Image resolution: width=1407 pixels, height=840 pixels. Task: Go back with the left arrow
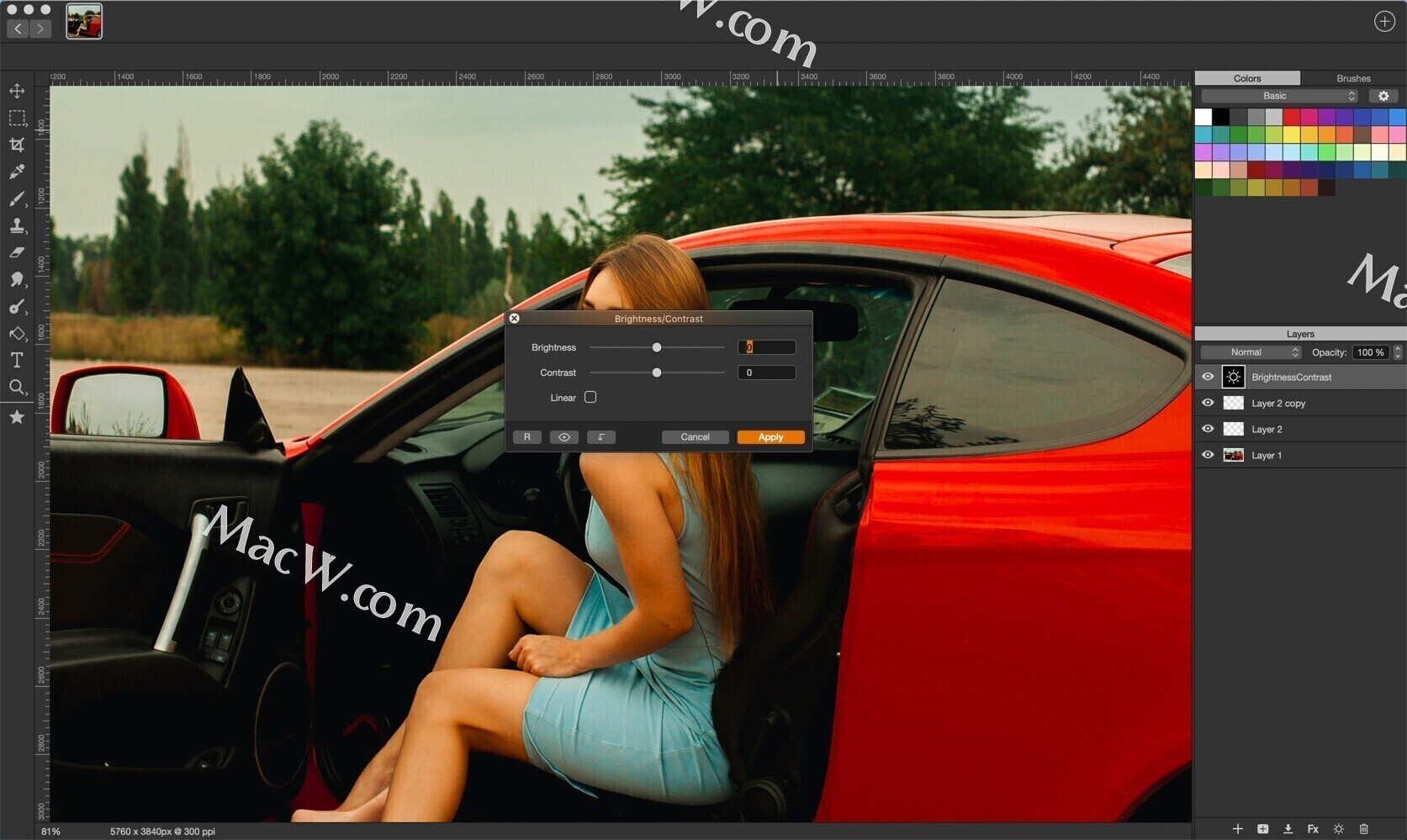point(18,29)
